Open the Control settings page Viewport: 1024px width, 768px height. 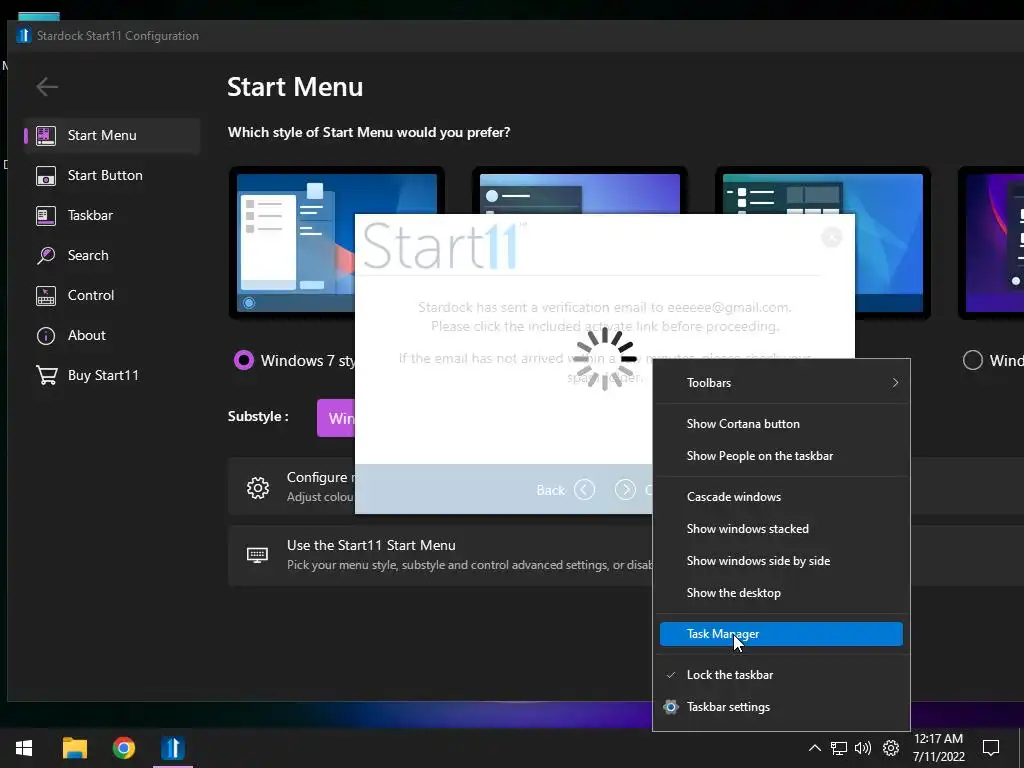[x=112, y=295]
